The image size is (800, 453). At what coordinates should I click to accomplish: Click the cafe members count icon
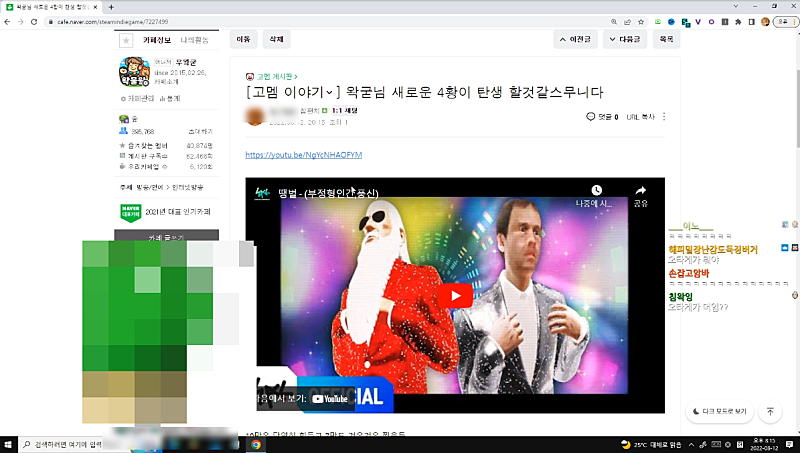123,131
